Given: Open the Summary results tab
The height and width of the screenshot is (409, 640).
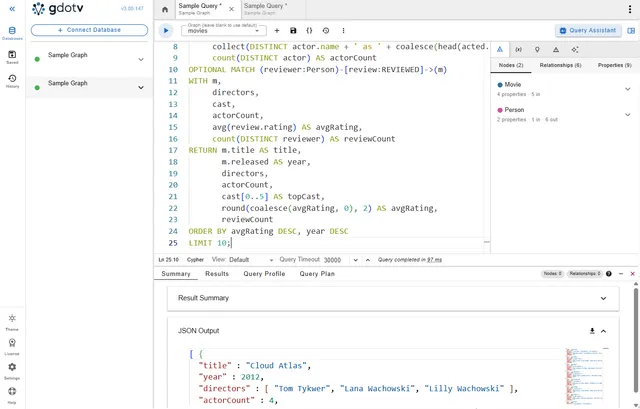Looking at the screenshot, I should tap(176, 274).
